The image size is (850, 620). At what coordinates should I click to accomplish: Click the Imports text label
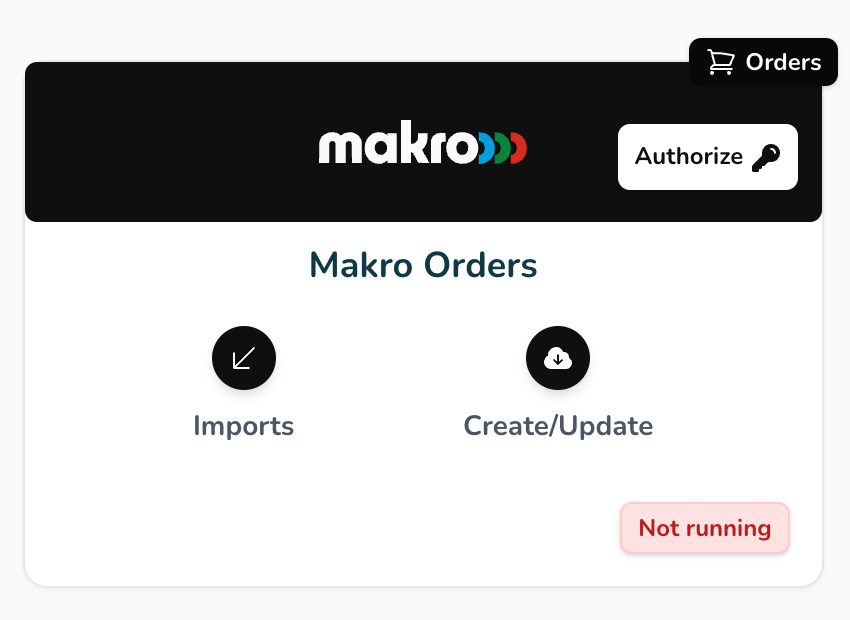pos(243,425)
